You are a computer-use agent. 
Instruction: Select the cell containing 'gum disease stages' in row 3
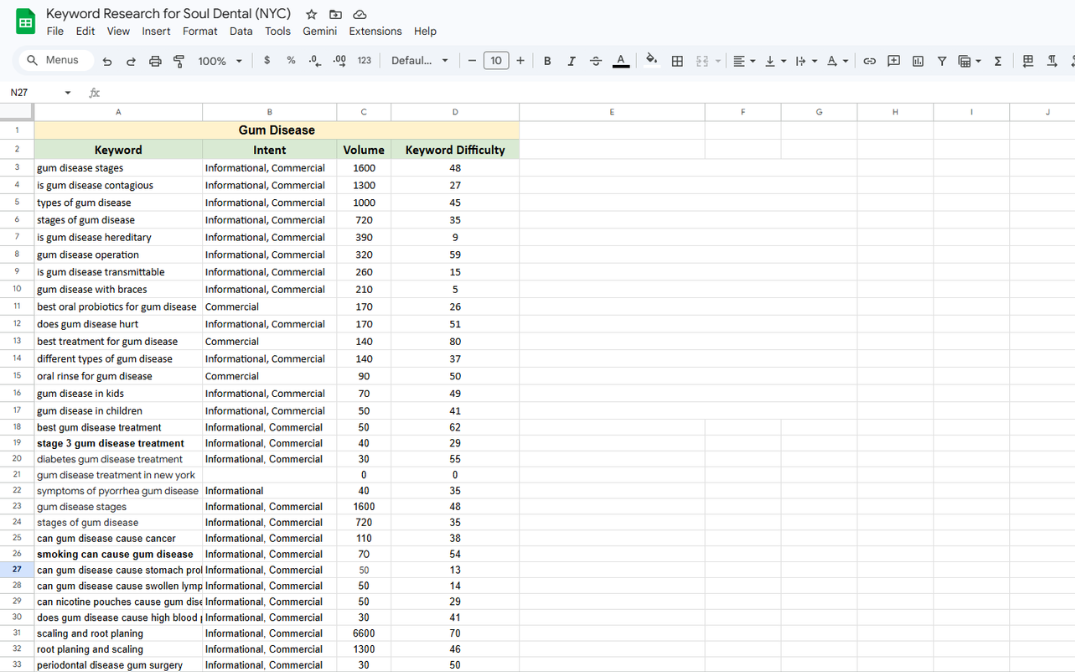pyautogui.click(x=118, y=168)
